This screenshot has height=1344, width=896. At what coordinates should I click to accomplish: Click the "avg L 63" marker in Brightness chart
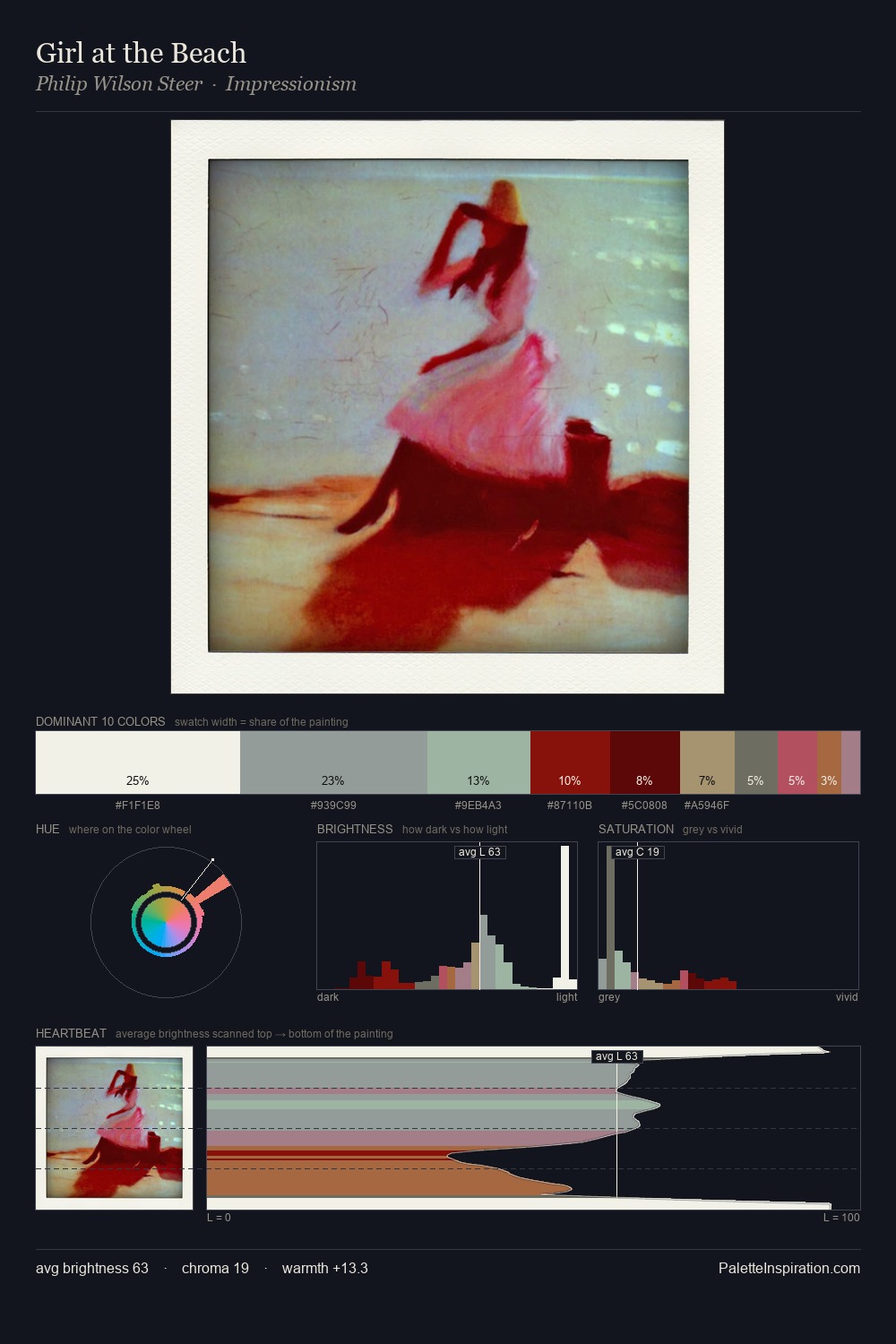coord(479,852)
